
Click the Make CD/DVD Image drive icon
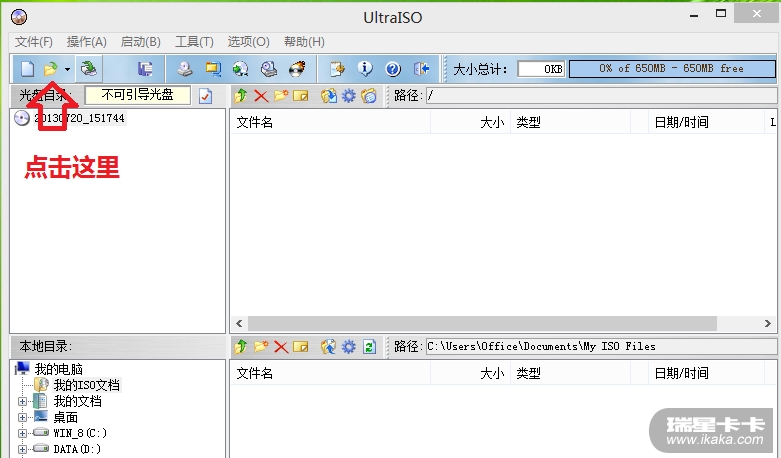[185, 69]
